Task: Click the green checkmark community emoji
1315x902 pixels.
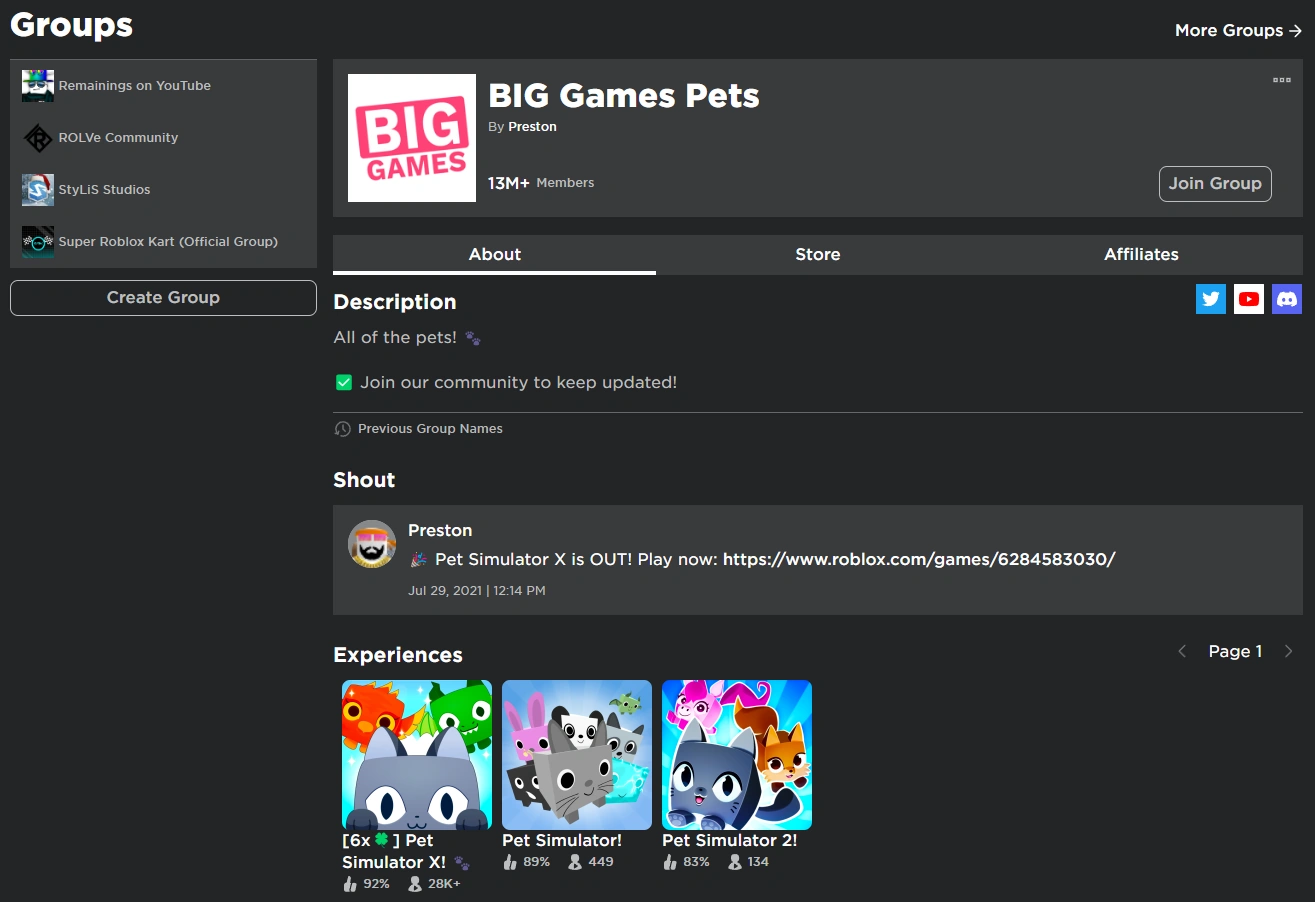Action: [344, 382]
